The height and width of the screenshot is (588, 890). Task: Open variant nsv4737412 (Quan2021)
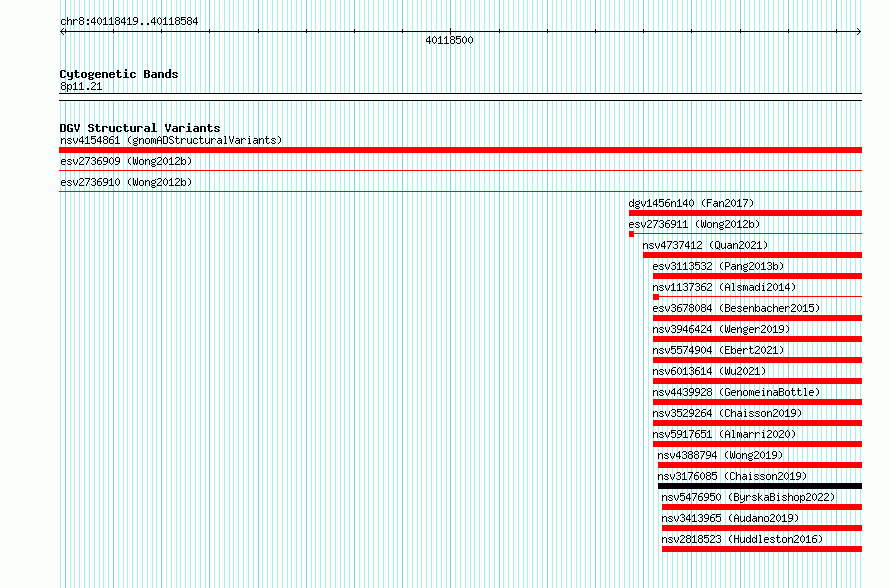point(705,245)
